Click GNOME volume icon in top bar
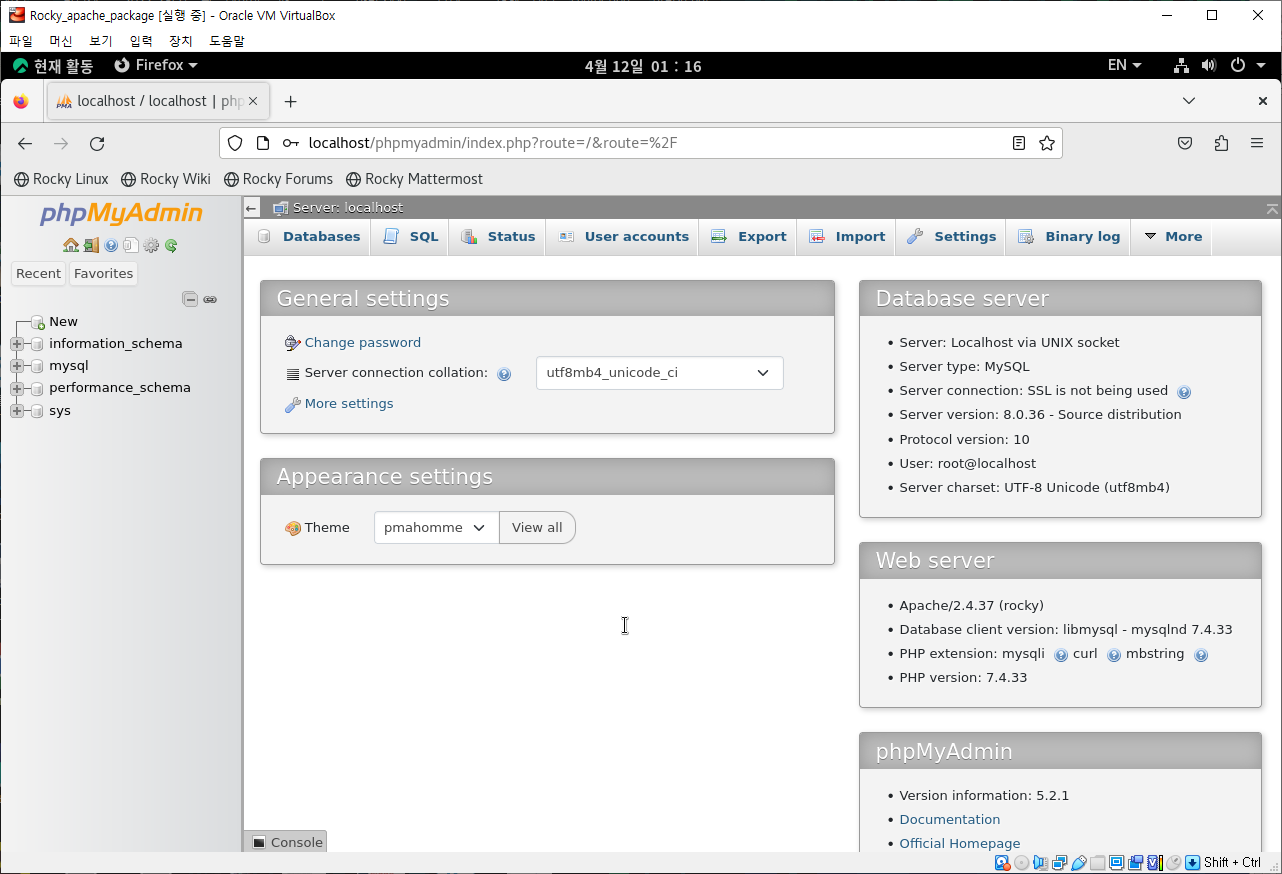Viewport: 1282px width, 874px height. tap(1208, 65)
